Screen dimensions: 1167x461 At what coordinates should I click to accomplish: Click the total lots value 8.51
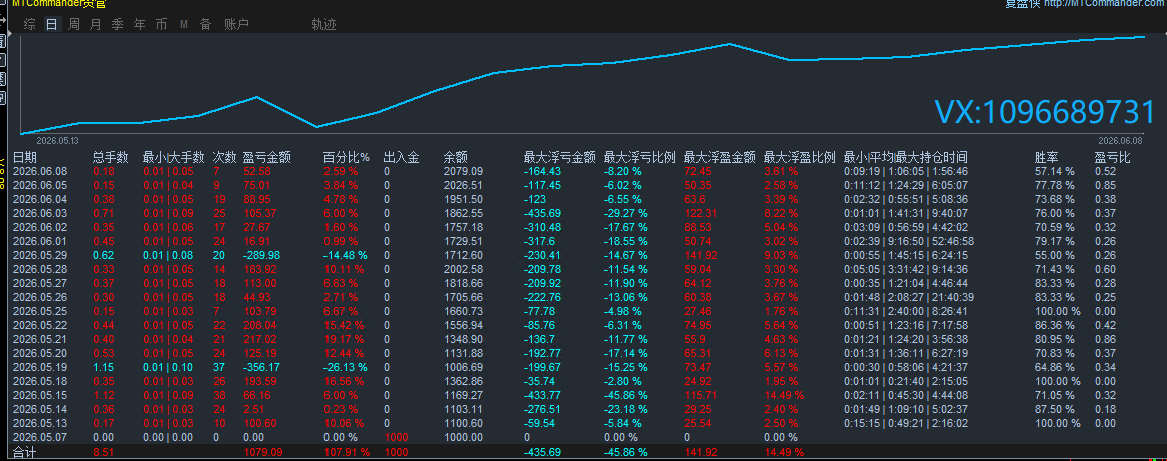click(x=103, y=452)
